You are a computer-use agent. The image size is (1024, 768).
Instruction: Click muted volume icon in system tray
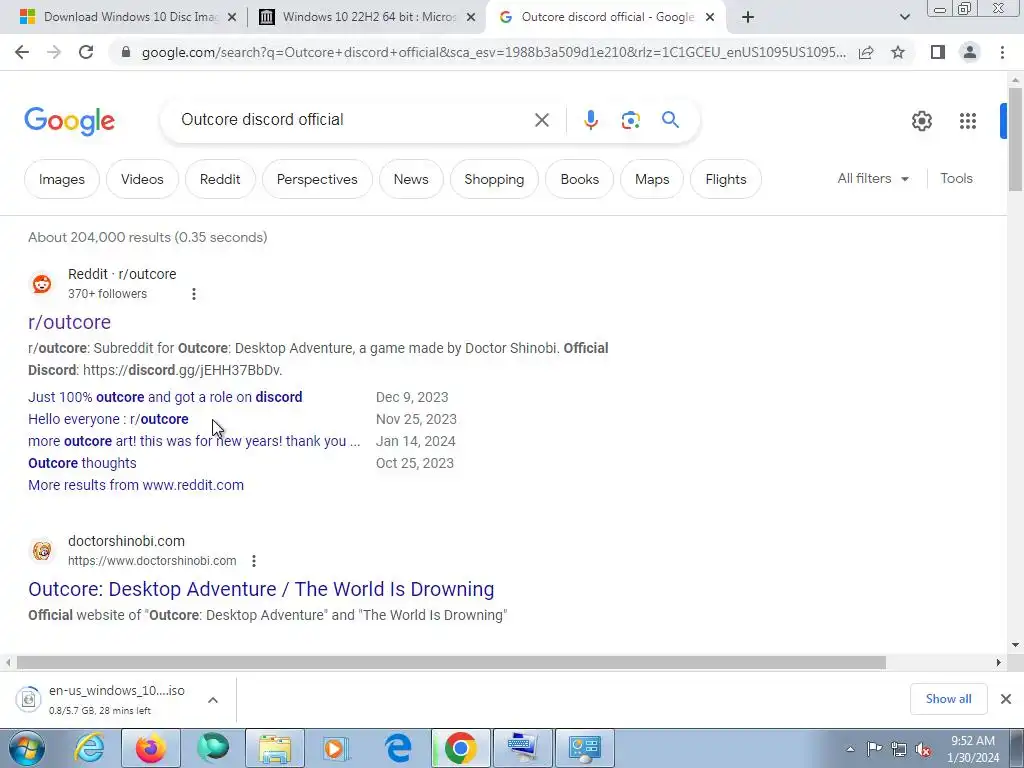(x=923, y=750)
